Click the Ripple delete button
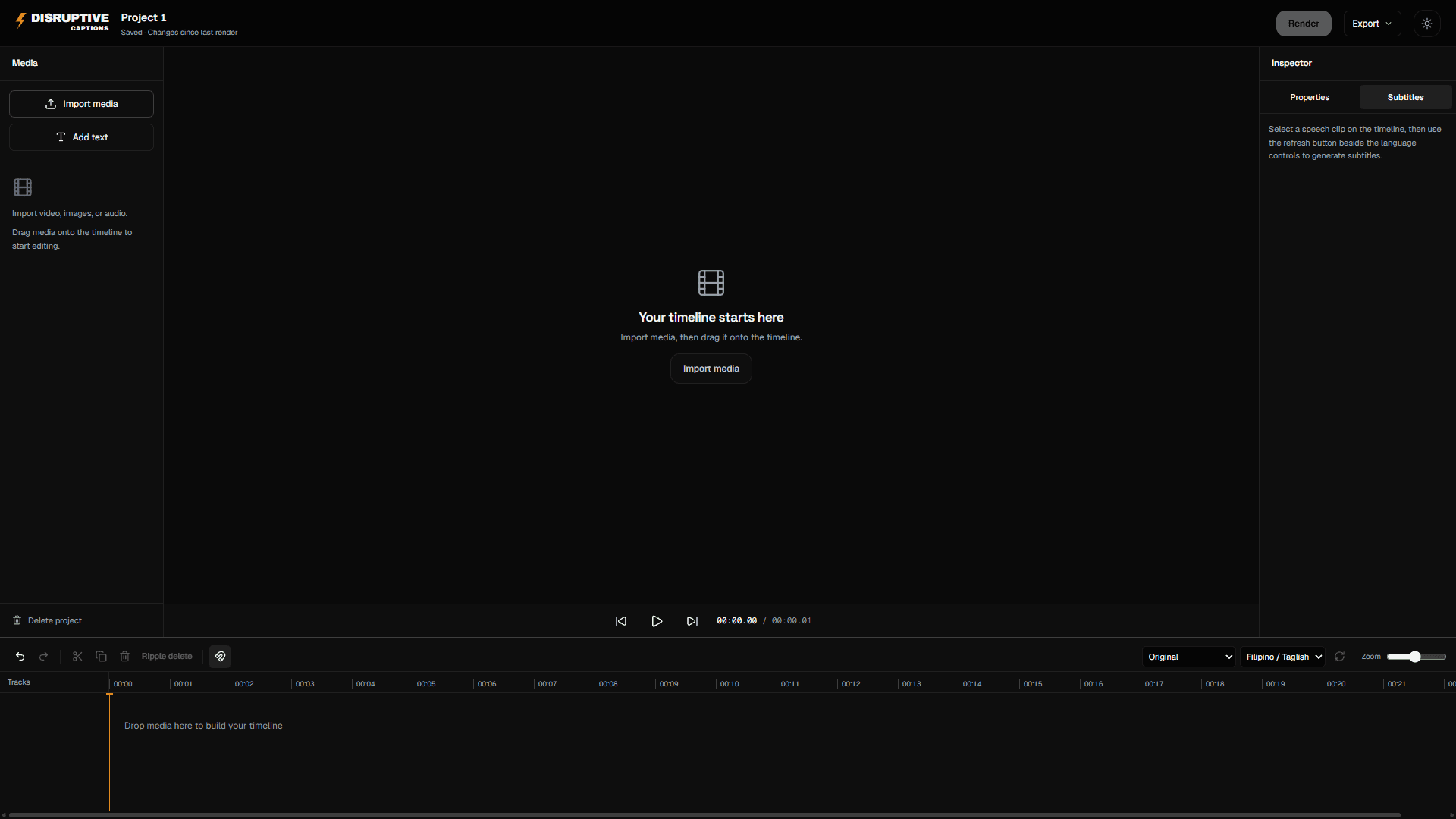The image size is (1456, 819). (167, 657)
